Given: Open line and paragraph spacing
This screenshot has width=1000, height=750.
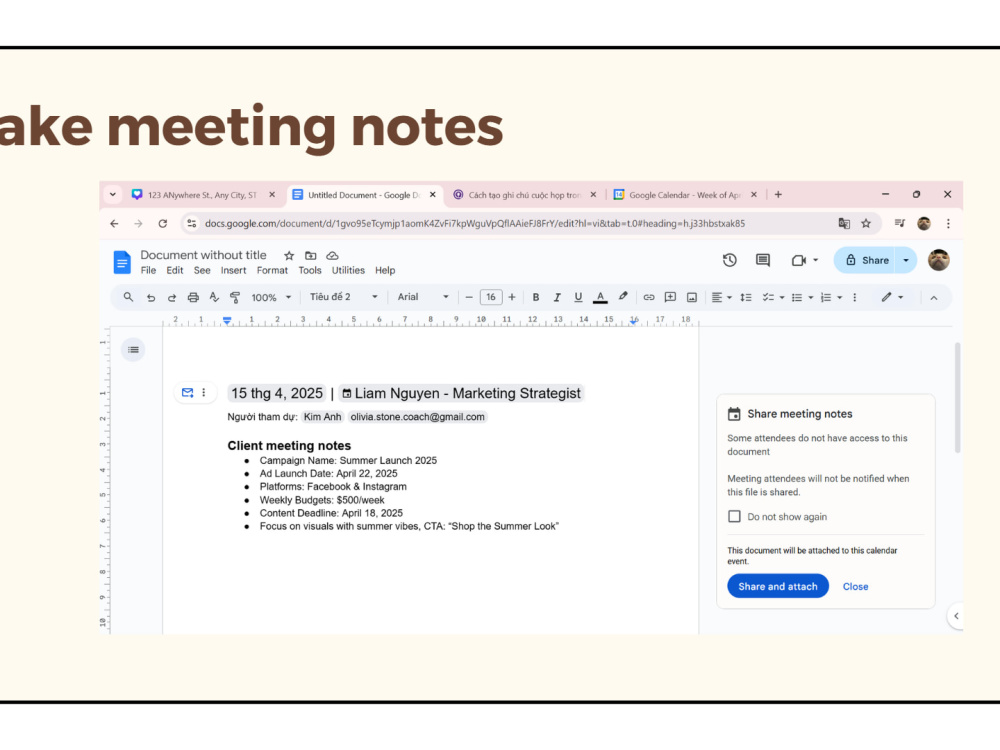Looking at the screenshot, I should click(x=746, y=297).
